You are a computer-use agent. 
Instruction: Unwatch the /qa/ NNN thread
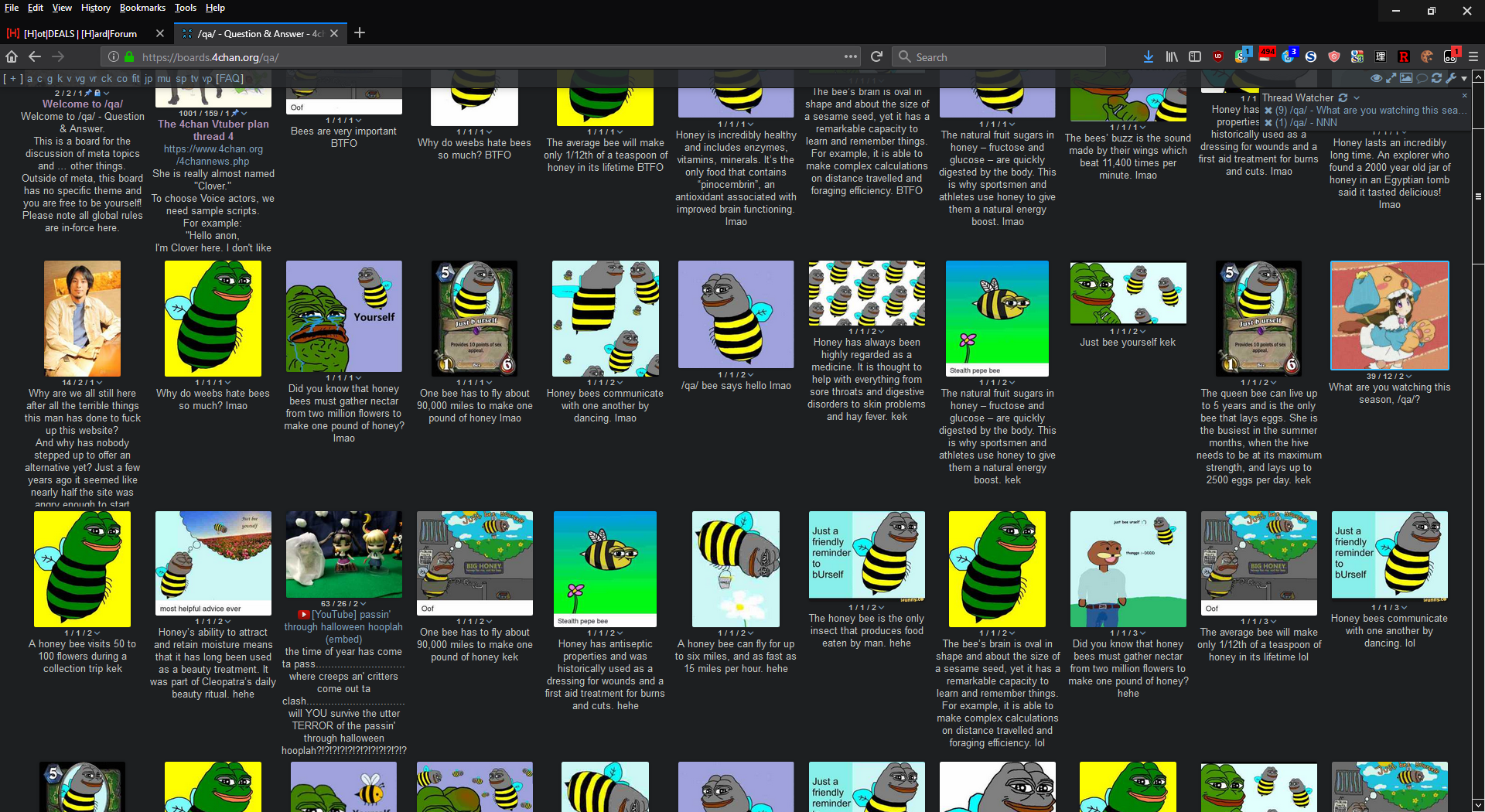(1268, 123)
